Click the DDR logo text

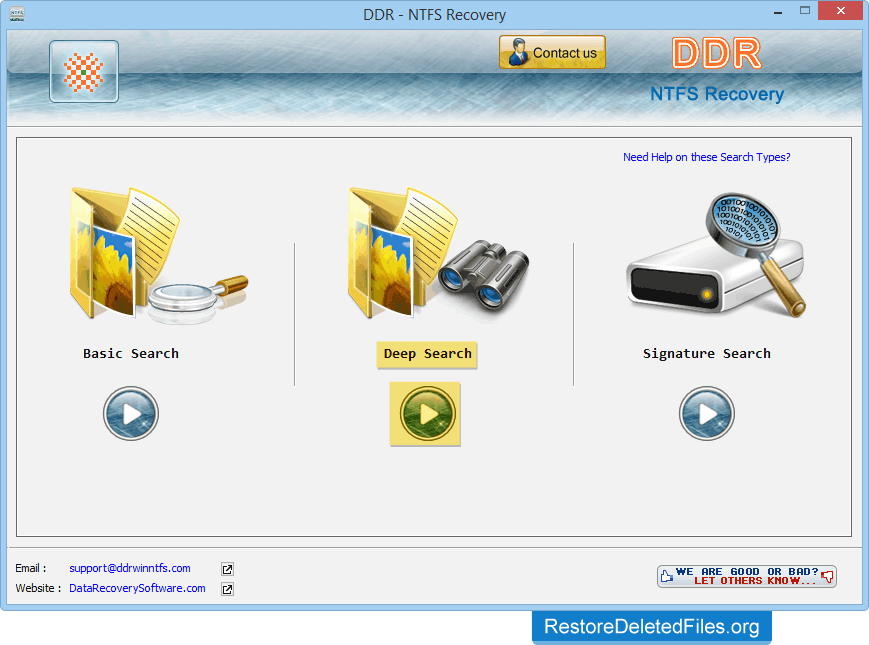click(717, 53)
